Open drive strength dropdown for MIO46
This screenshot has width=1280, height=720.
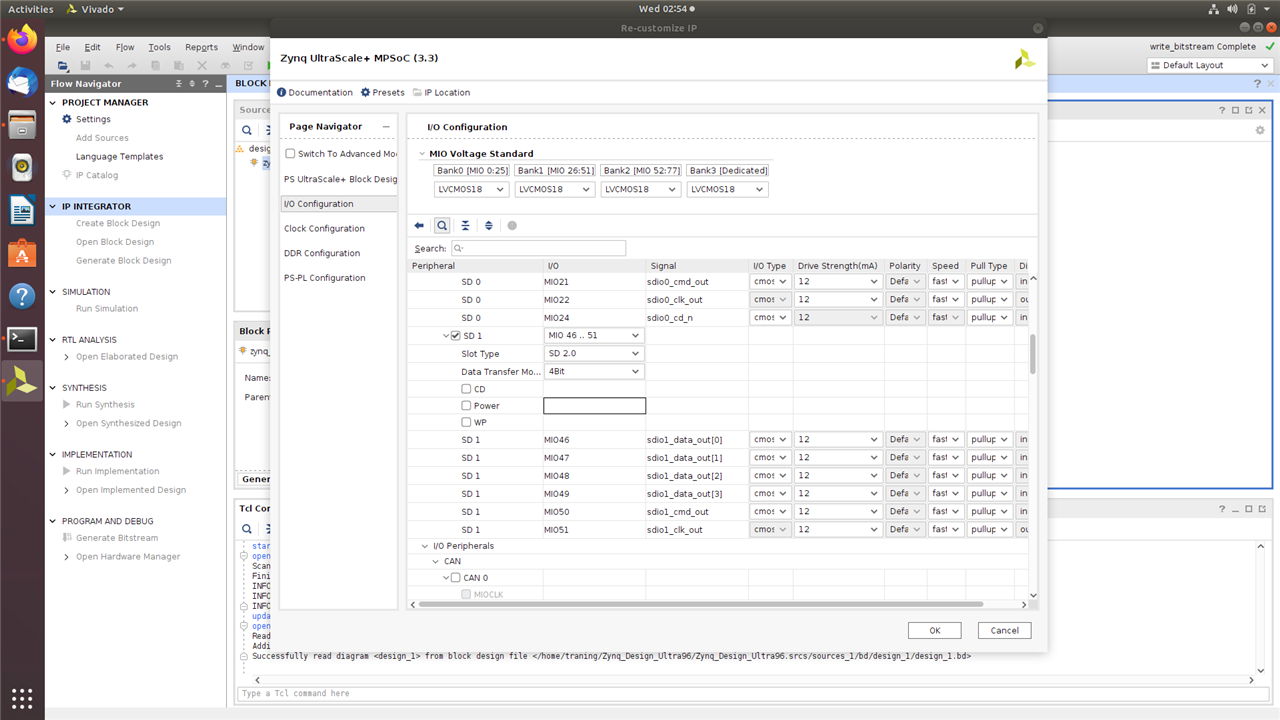tap(838, 440)
